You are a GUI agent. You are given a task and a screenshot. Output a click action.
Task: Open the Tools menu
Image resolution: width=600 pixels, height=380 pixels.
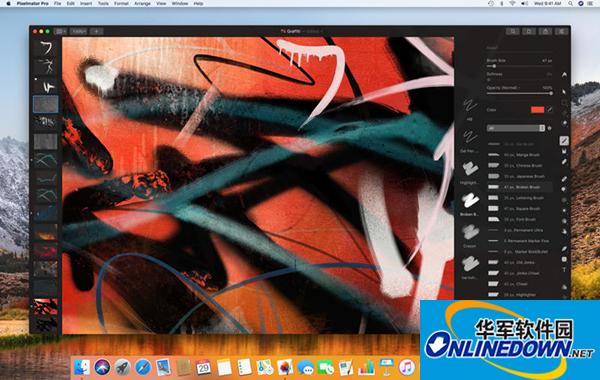[103, 3]
